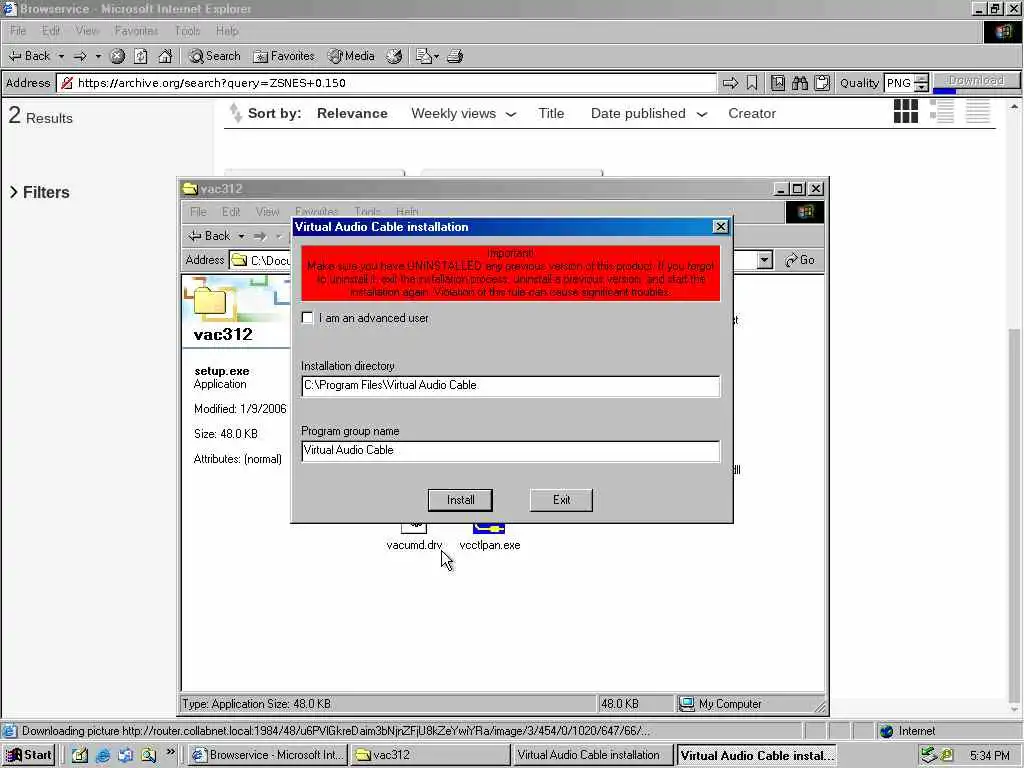Click the blue download progress bar
The height and width of the screenshot is (768, 1024).
(x=944, y=91)
